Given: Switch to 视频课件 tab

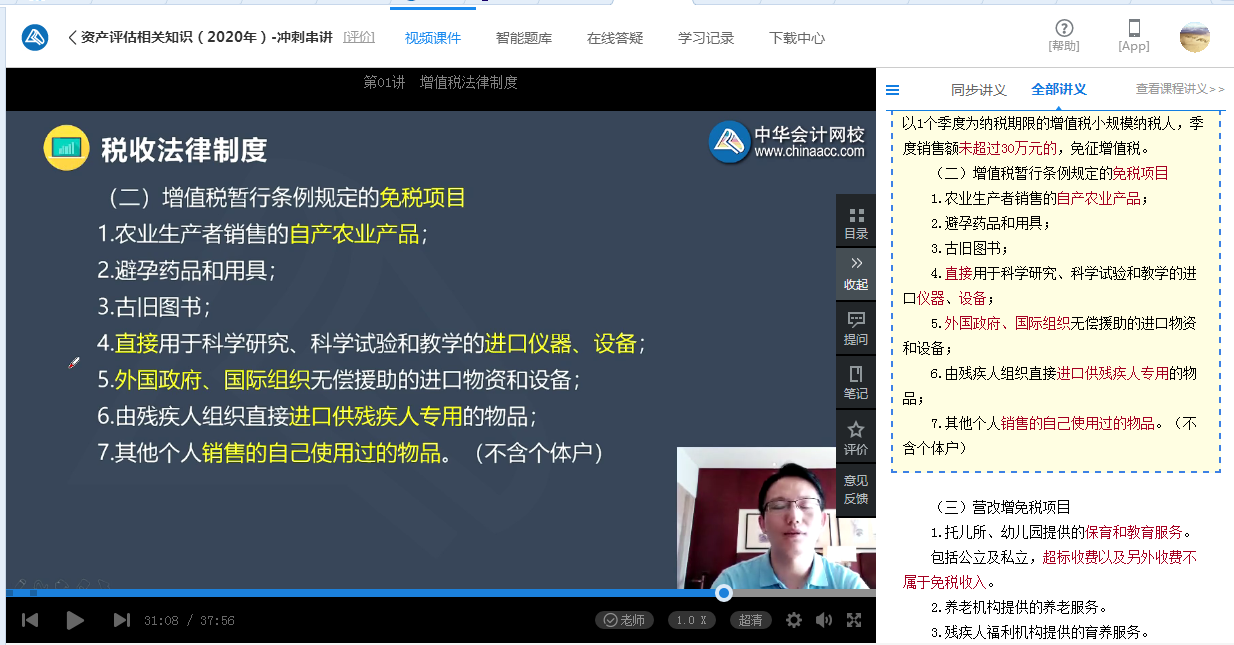Looking at the screenshot, I should coord(433,38).
